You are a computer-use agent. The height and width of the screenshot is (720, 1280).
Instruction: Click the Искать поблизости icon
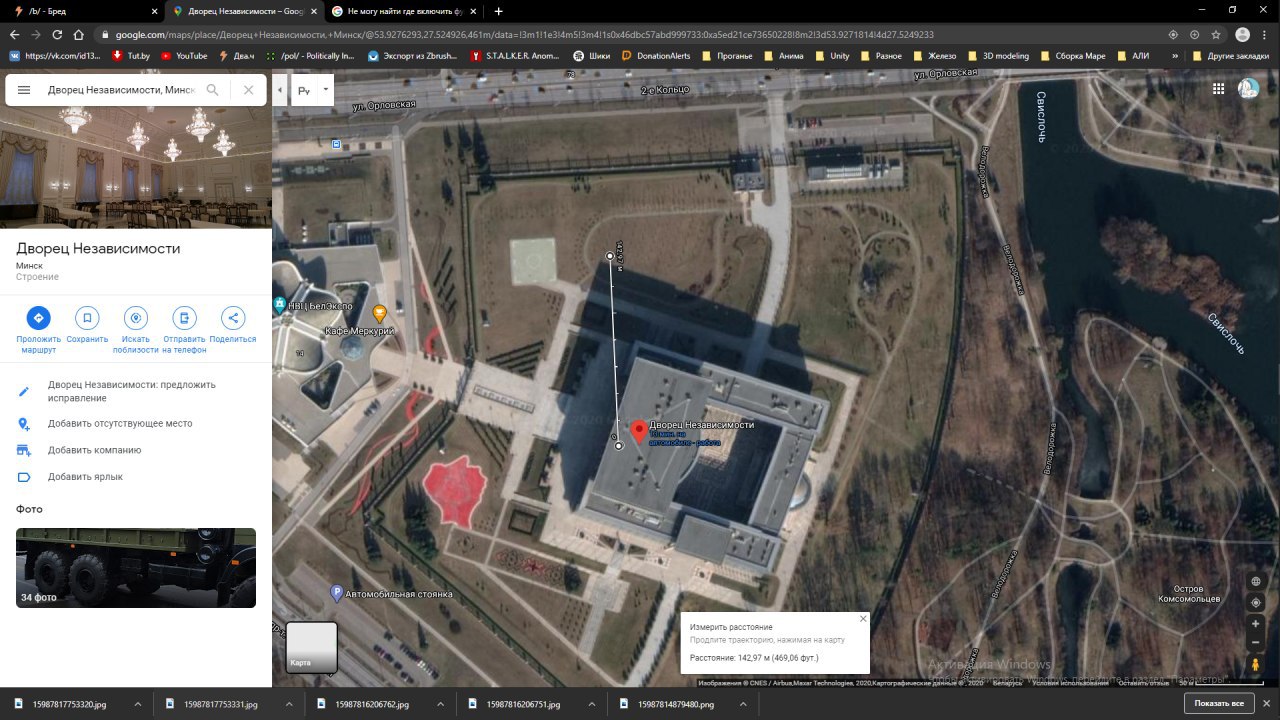(x=136, y=318)
